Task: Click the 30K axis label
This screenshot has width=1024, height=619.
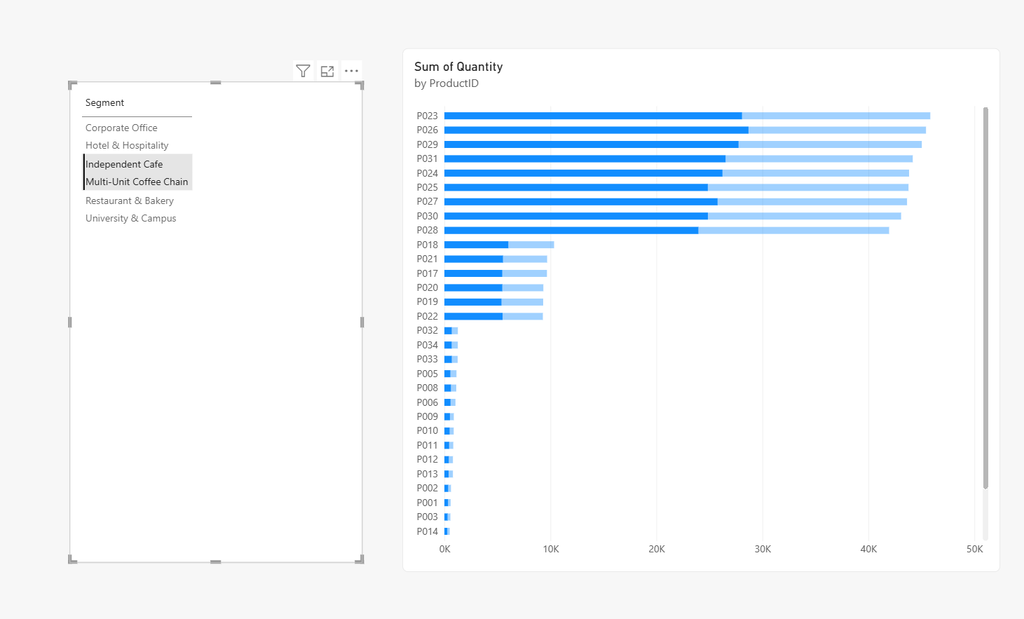Action: [x=763, y=549]
